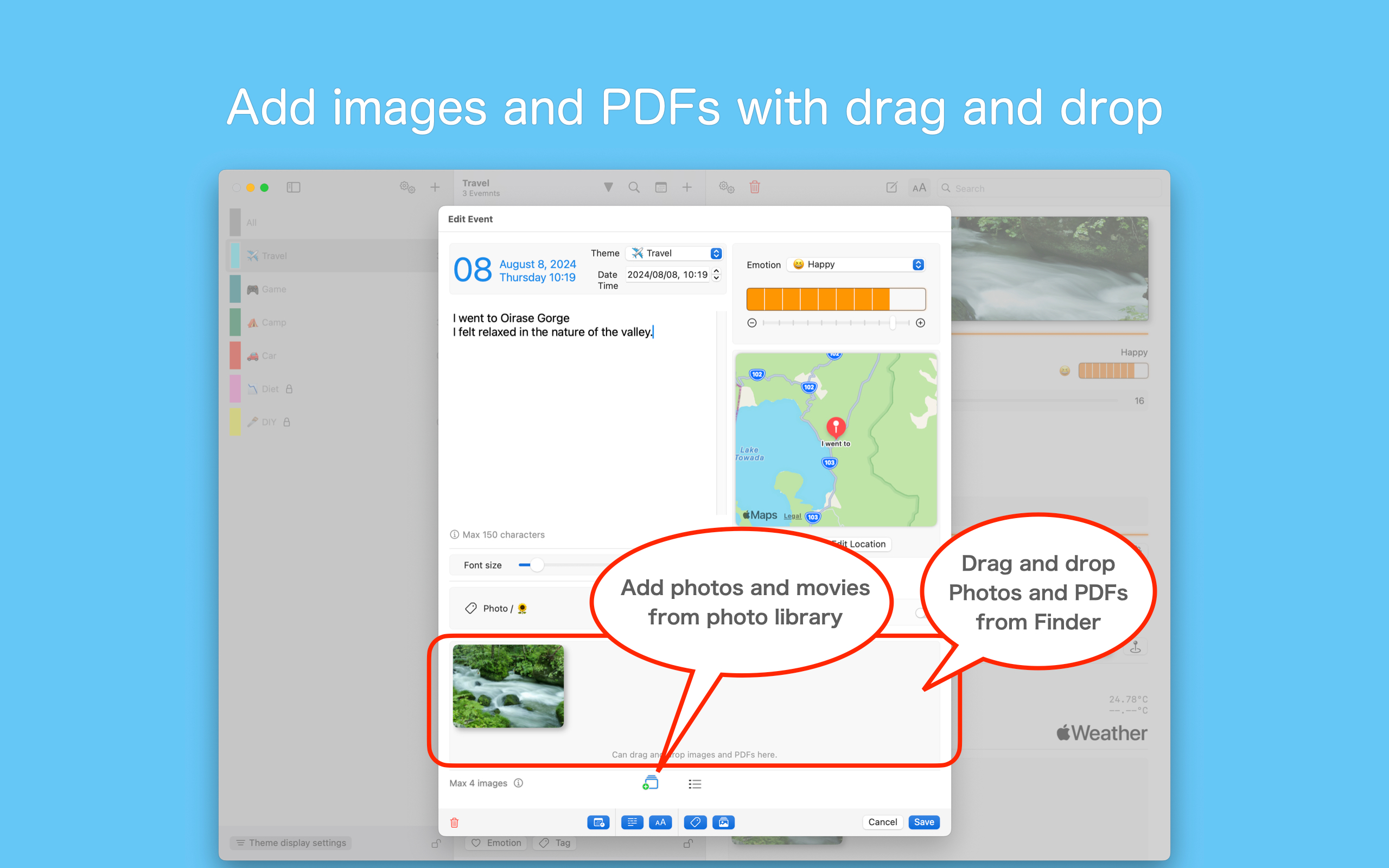Click the Edit Location button
Screen dimensions: 1389x868
click(x=859, y=544)
